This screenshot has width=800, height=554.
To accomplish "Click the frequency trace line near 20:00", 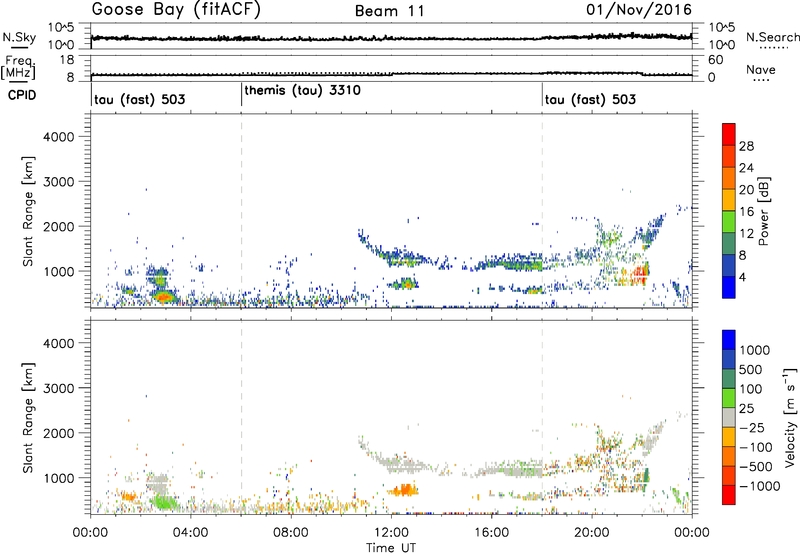I will (591, 73).
